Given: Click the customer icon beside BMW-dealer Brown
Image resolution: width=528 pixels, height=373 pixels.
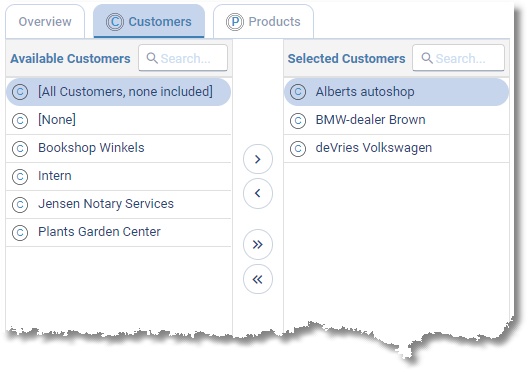Looking at the screenshot, I should tap(298, 121).
